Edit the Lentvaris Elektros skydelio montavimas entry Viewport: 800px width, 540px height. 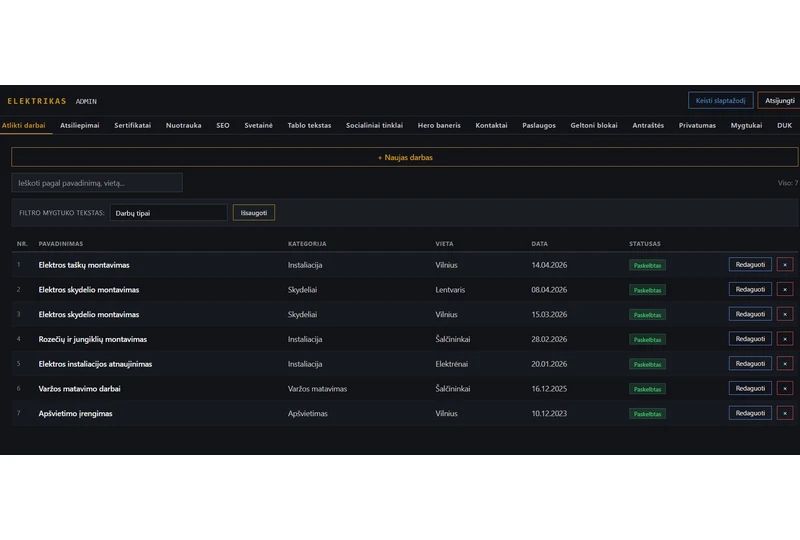pos(750,289)
